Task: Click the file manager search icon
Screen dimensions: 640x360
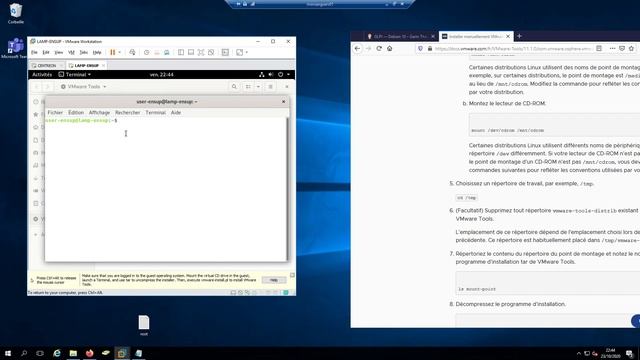Action: pyautogui.click(x=234, y=87)
